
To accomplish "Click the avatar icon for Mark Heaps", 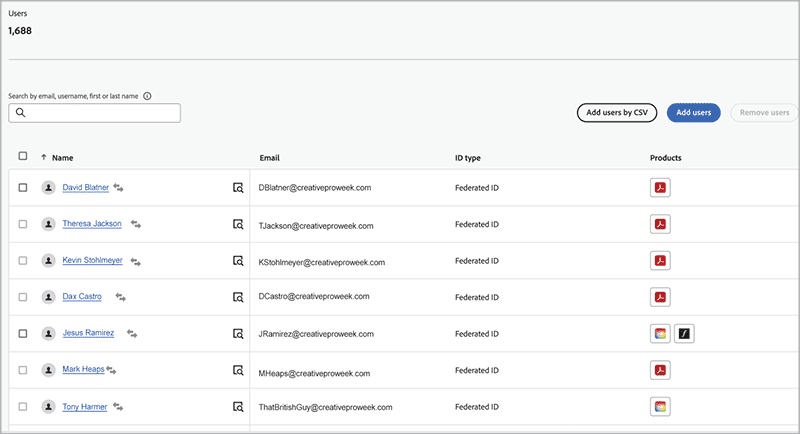I will [48, 370].
